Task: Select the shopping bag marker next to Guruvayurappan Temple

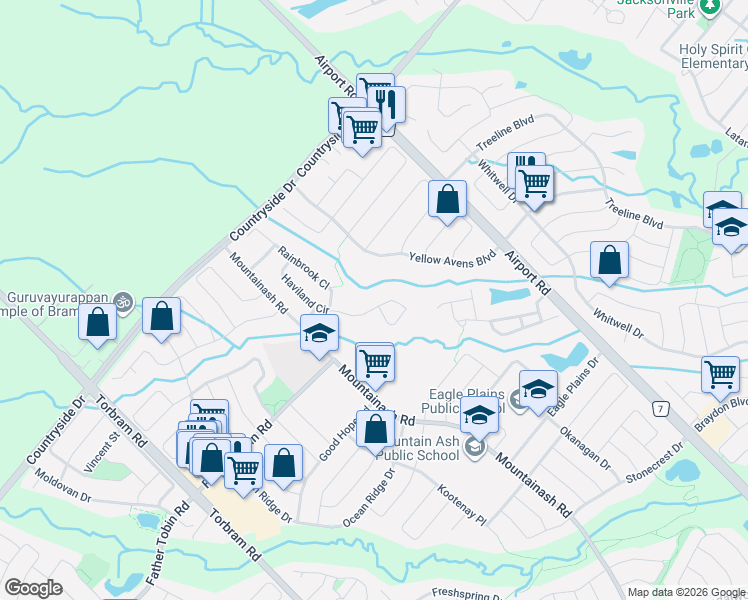Action: pyautogui.click(x=97, y=322)
